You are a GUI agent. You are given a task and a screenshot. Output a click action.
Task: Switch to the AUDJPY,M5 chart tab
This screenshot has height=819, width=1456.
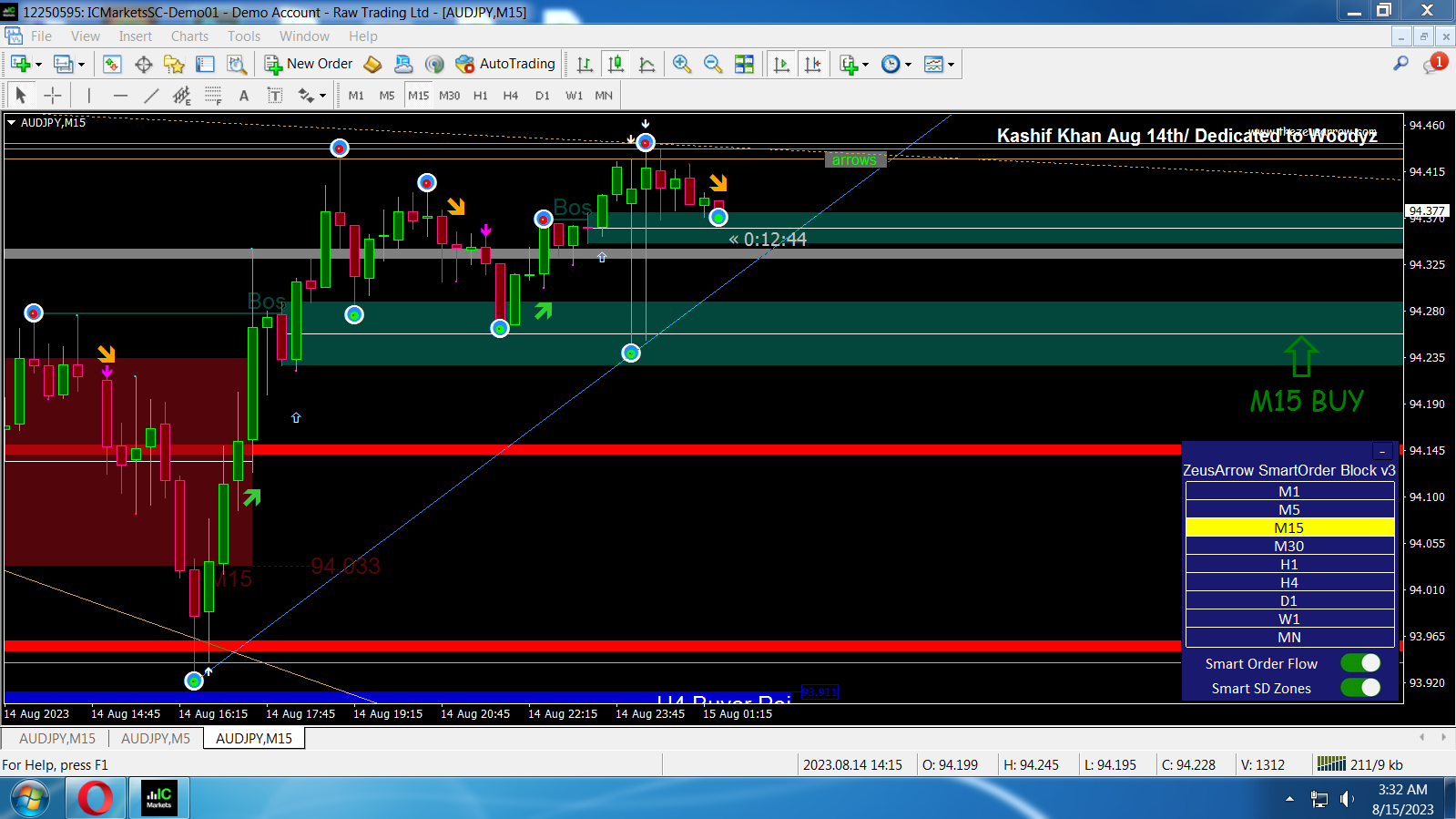(156, 739)
